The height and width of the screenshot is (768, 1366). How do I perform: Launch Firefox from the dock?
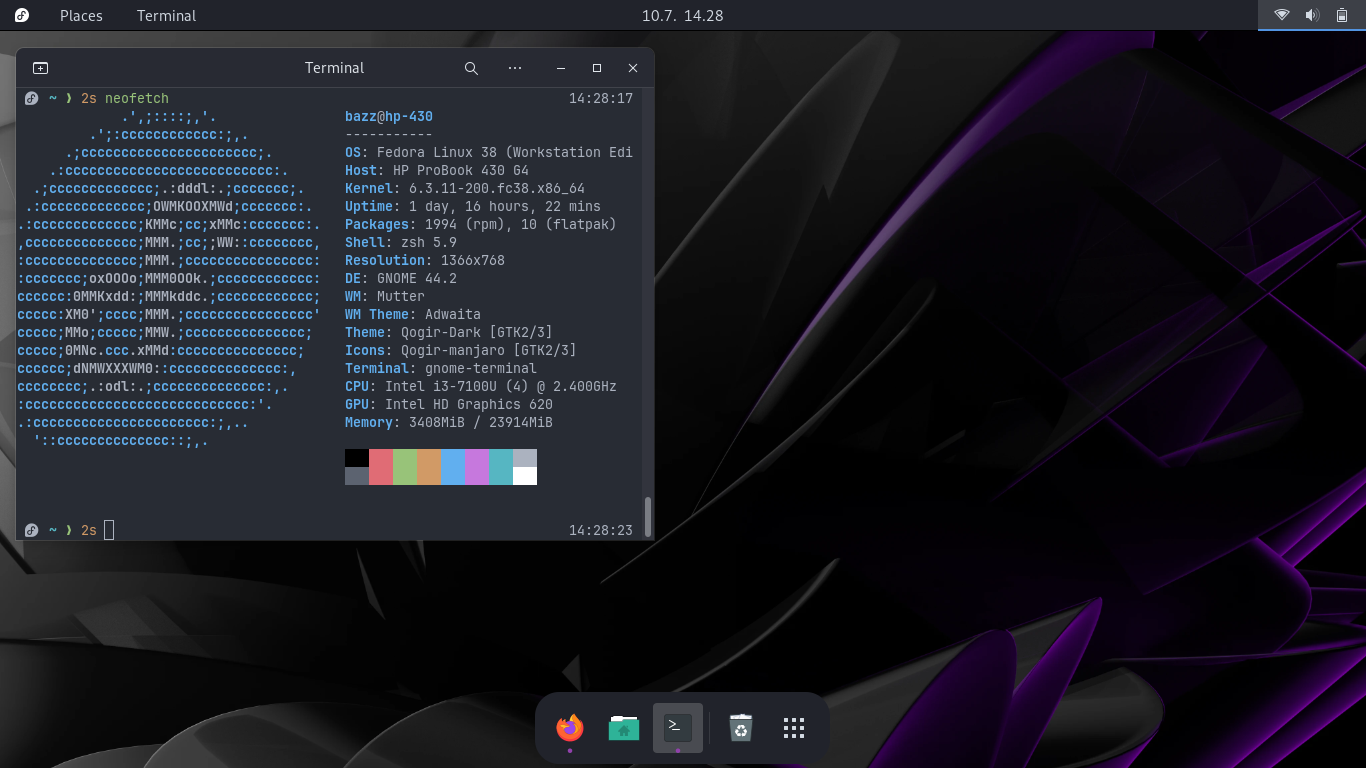click(570, 727)
